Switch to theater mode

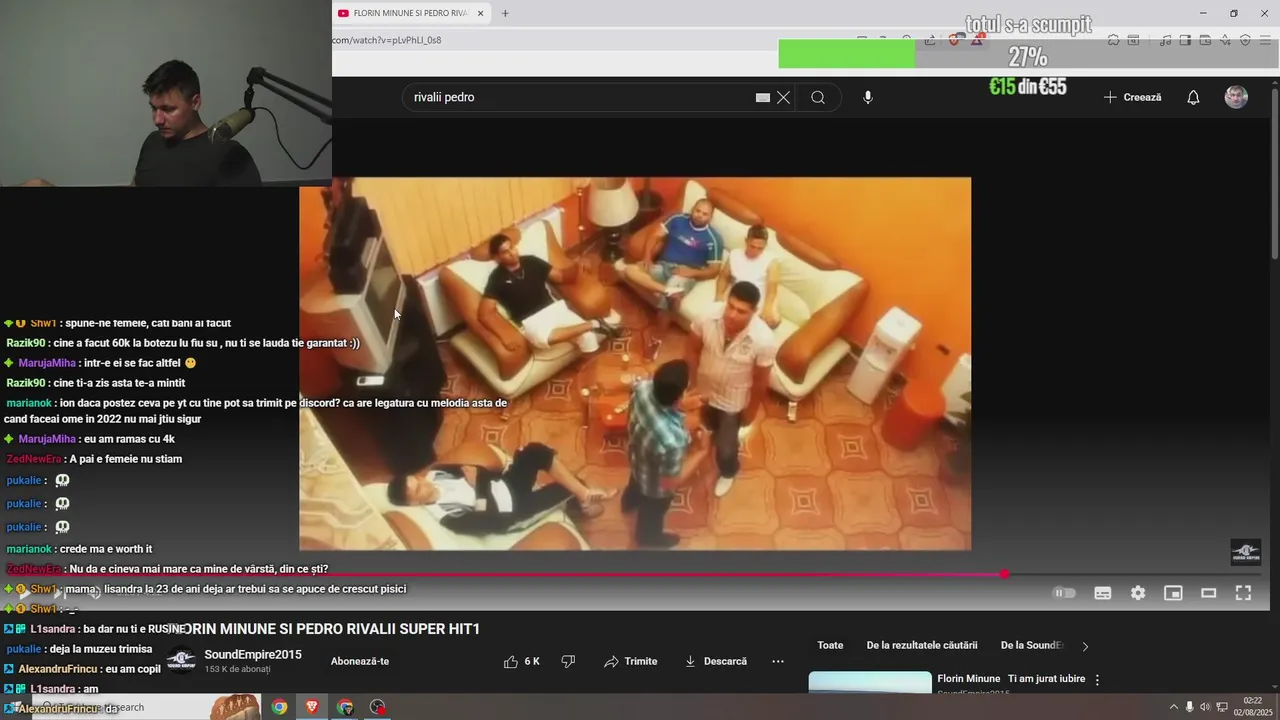point(1208,593)
